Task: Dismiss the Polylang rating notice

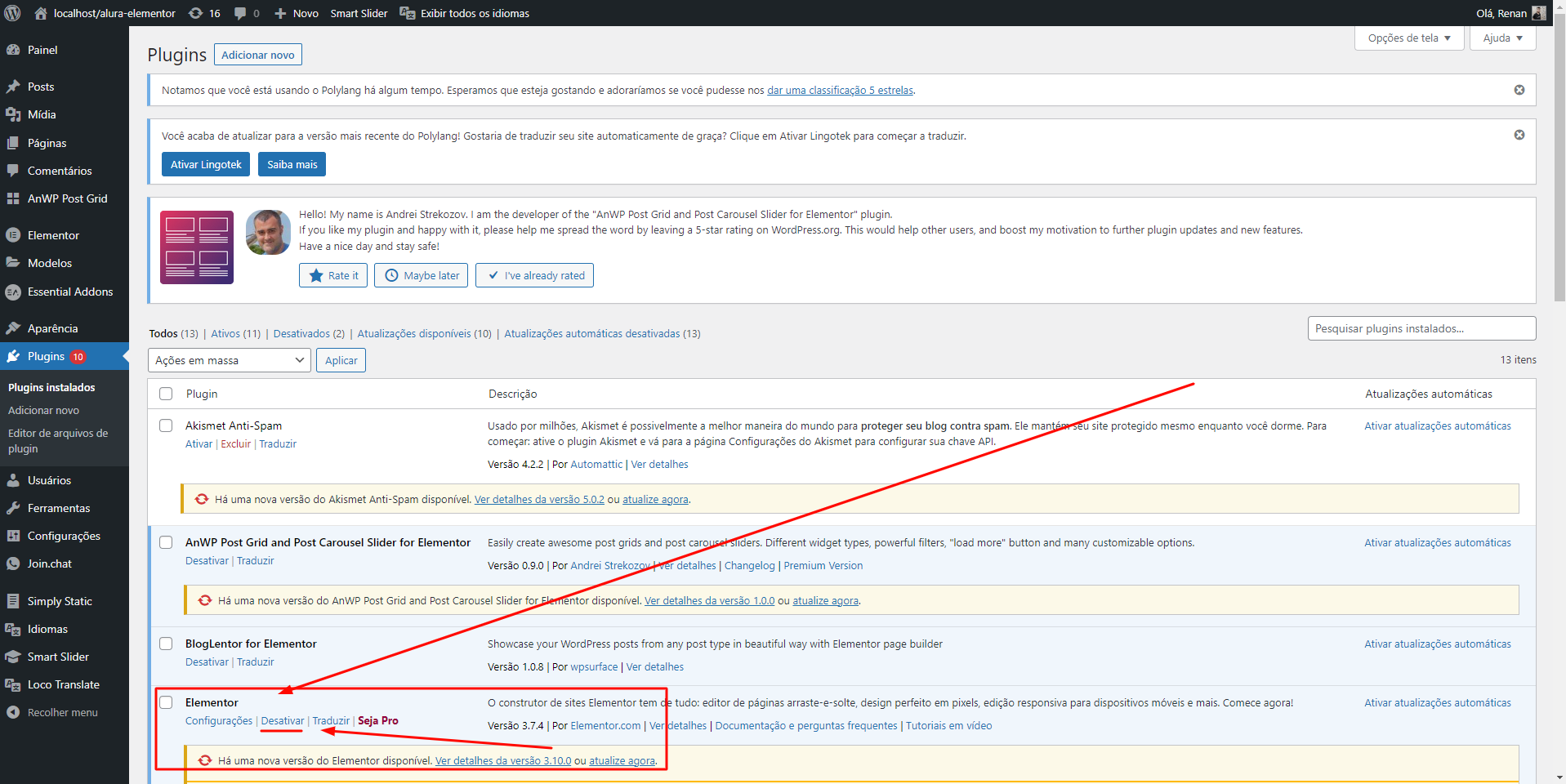Action: pyautogui.click(x=1519, y=90)
